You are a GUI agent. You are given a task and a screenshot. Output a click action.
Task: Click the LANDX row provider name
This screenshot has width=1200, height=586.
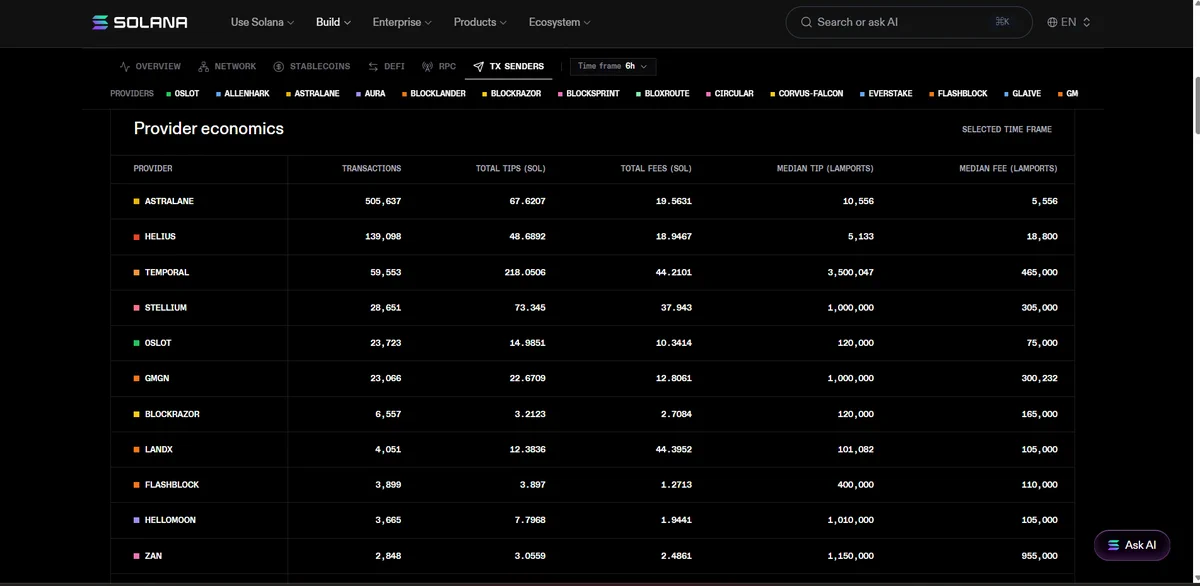coord(159,450)
